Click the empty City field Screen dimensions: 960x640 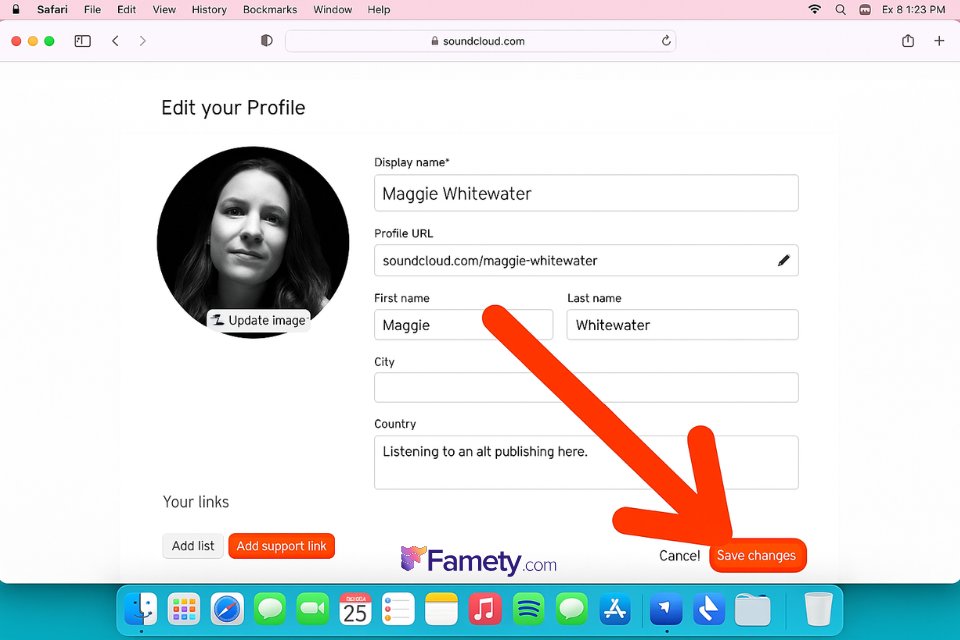pos(586,388)
